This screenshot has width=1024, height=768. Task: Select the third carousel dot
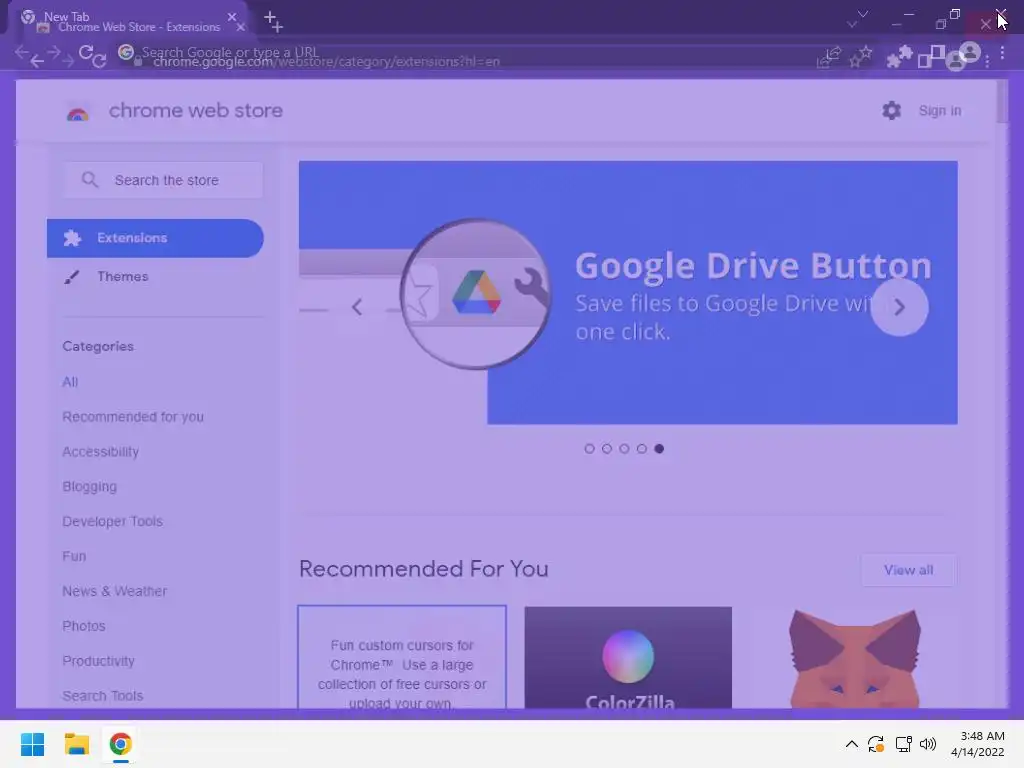(624, 449)
